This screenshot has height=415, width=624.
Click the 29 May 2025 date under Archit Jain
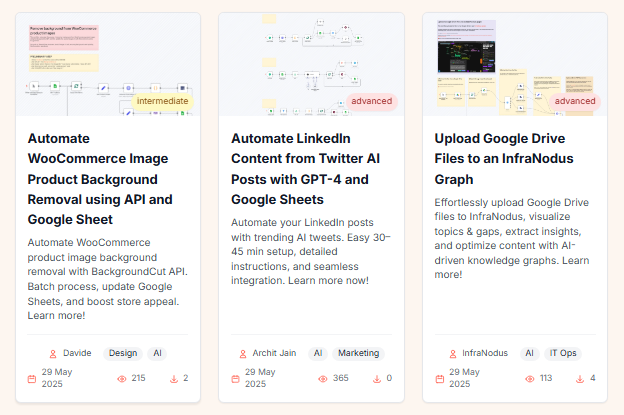point(260,378)
